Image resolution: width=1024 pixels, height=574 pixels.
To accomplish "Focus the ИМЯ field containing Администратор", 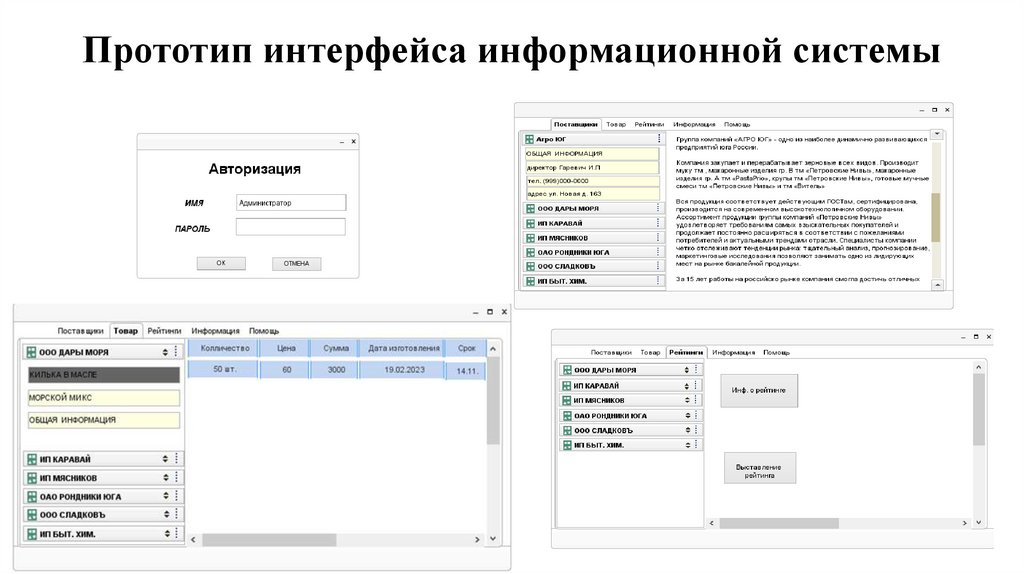I will (x=291, y=202).
